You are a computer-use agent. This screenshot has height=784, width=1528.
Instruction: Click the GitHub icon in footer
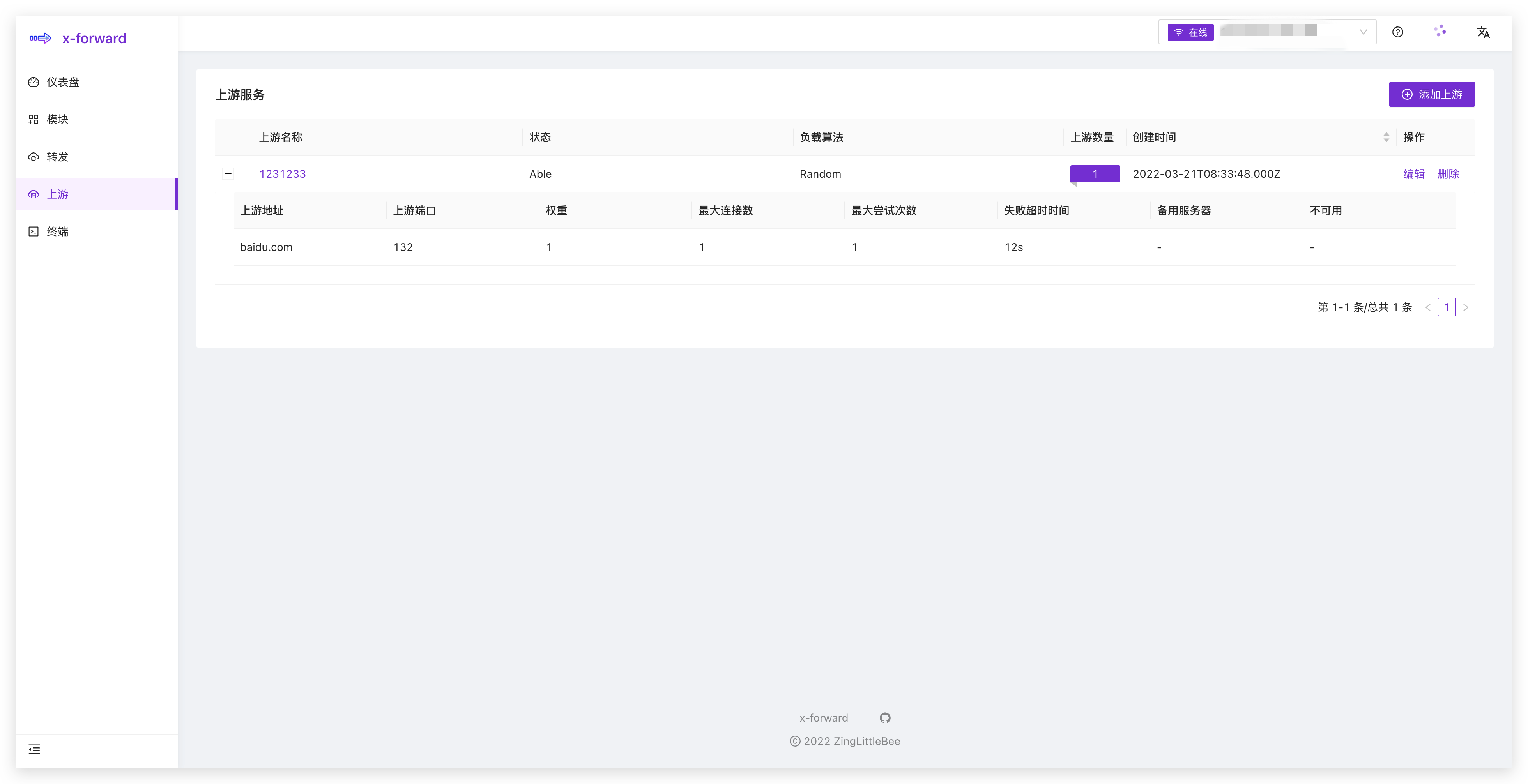[885, 718]
